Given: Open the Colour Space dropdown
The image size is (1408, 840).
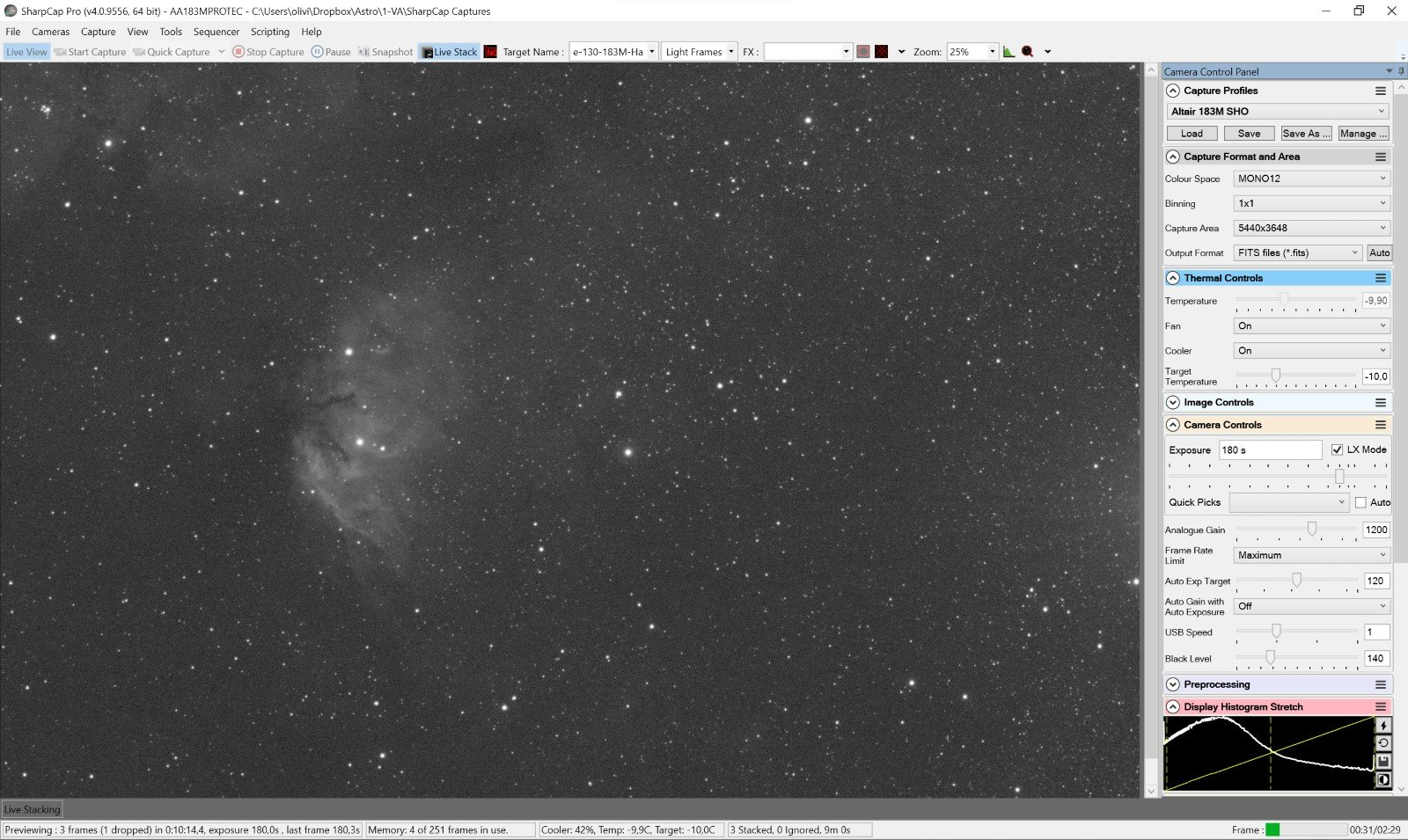Looking at the screenshot, I should 1310,178.
